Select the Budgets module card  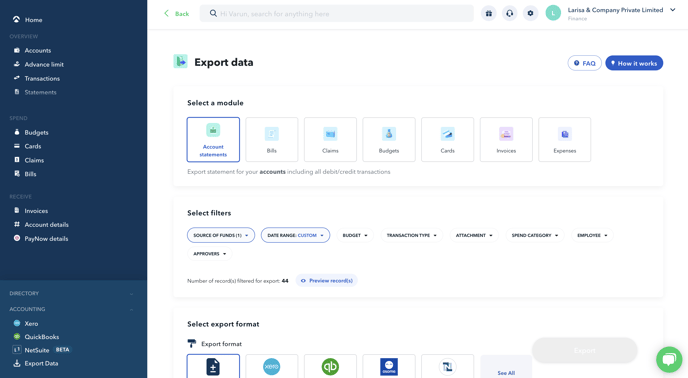(x=389, y=140)
